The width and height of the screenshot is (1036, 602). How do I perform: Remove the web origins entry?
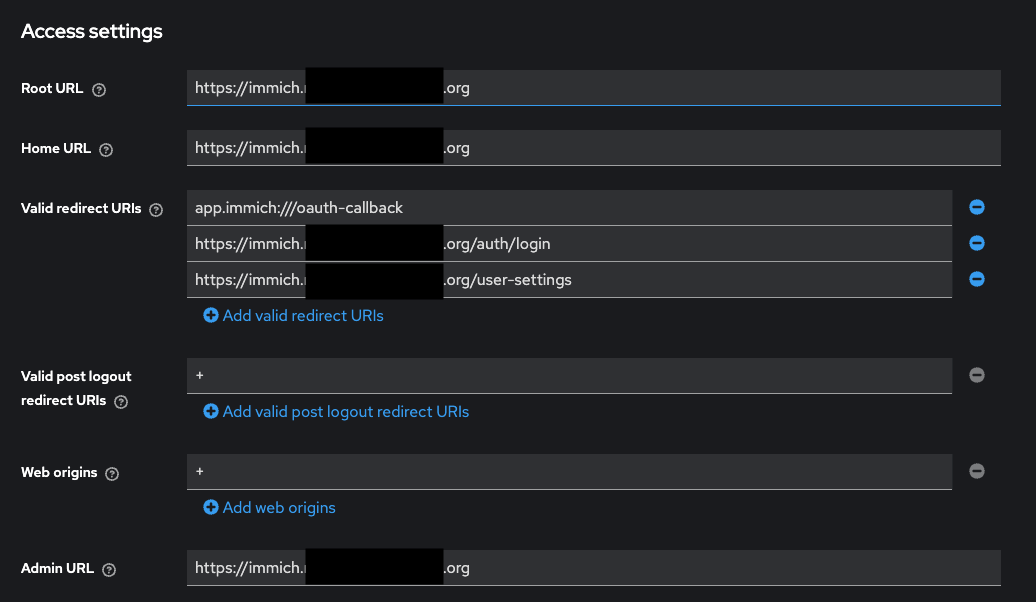coord(977,471)
